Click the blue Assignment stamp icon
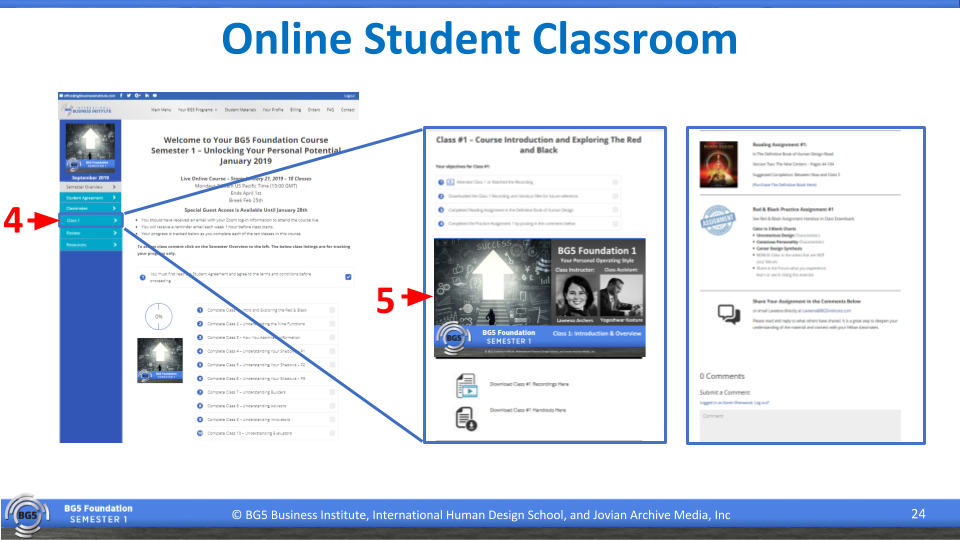Viewport: 960px width, 540px height. (x=718, y=220)
